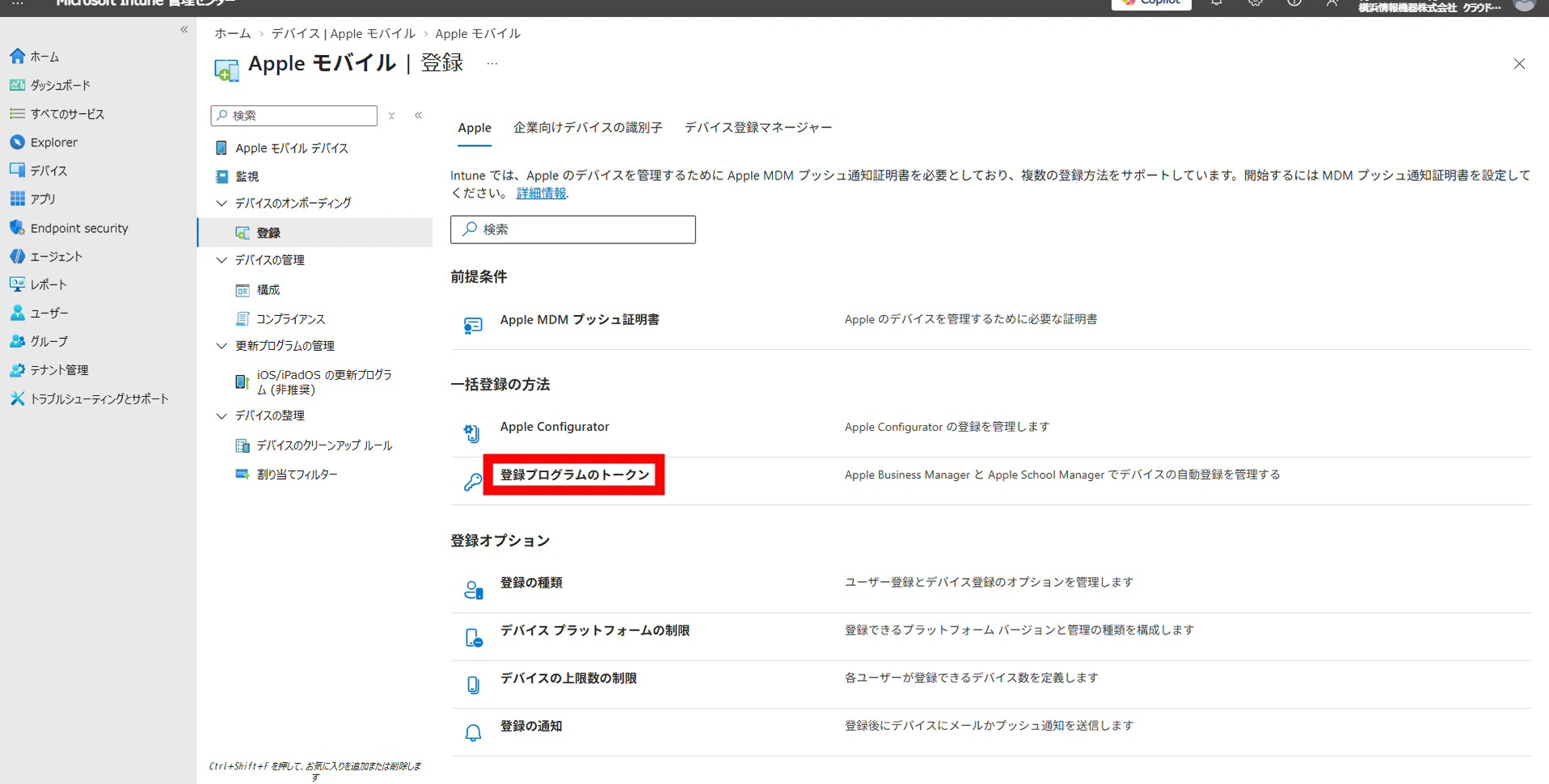Screen dimensions: 1549x784
Task: Click the コンプライアンス icon
Action: (x=243, y=319)
